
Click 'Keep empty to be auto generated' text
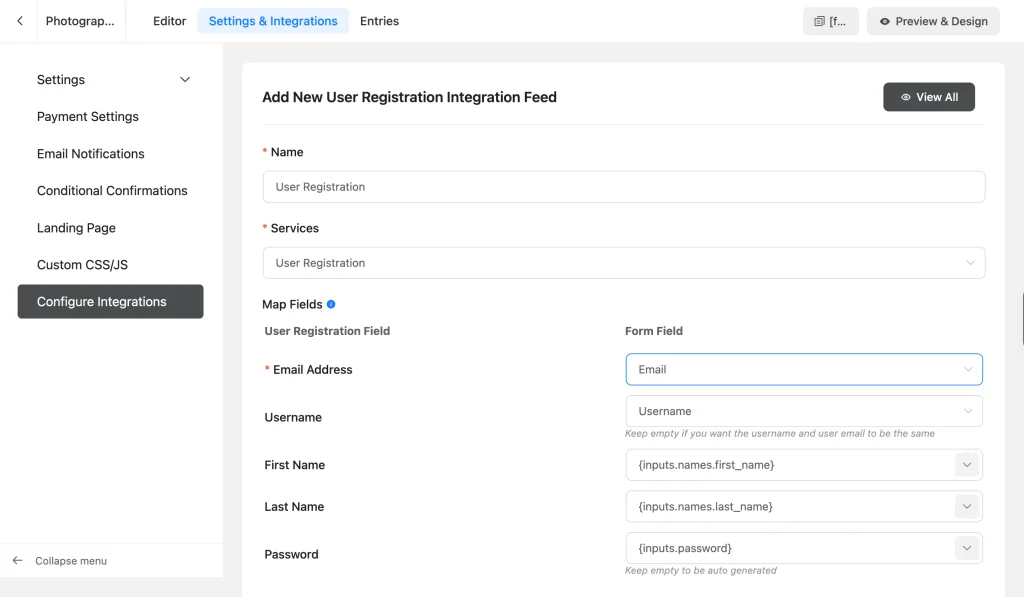(x=701, y=571)
